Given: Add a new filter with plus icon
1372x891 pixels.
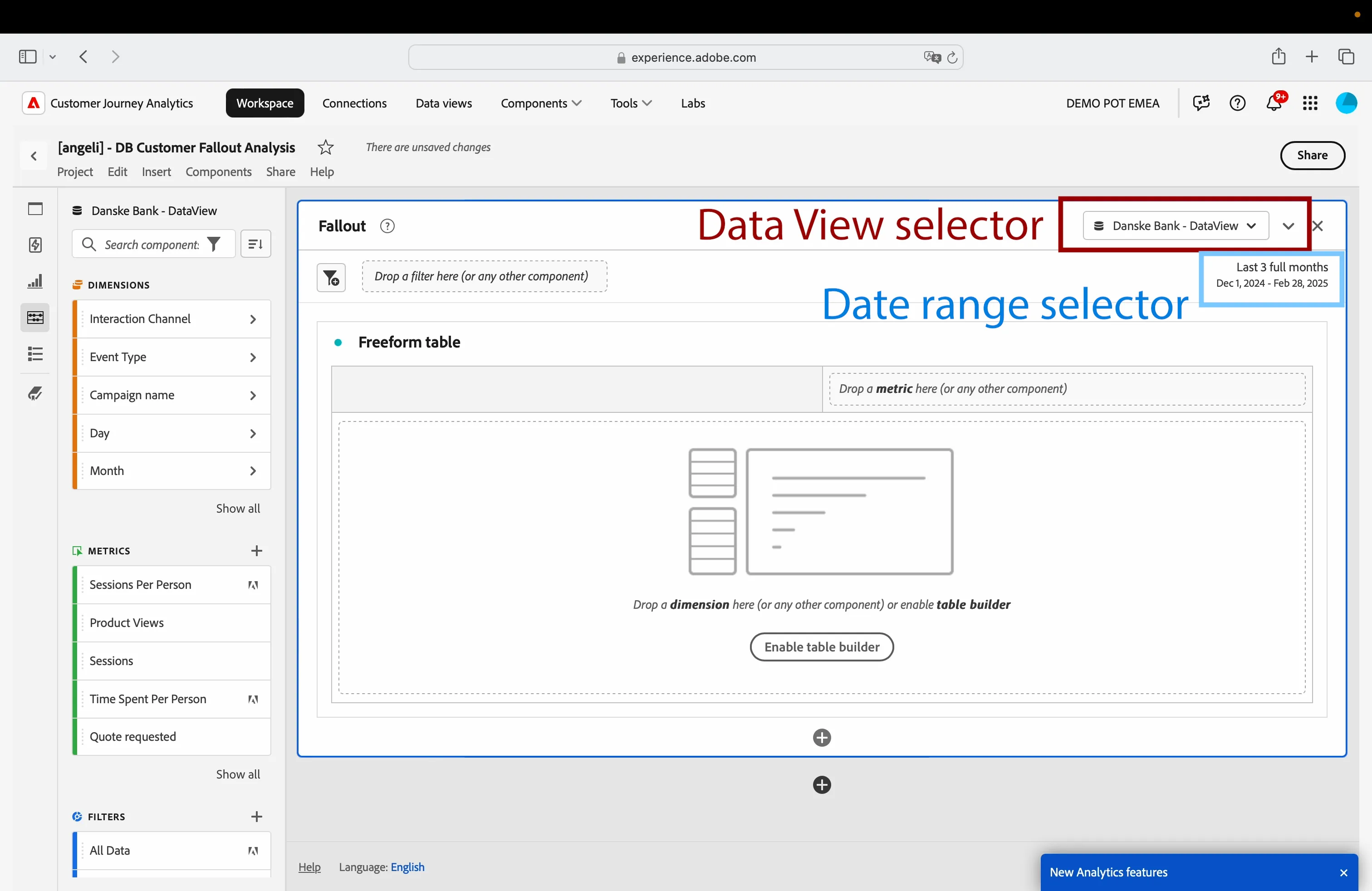Looking at the screenshot, I should point(256,817).
